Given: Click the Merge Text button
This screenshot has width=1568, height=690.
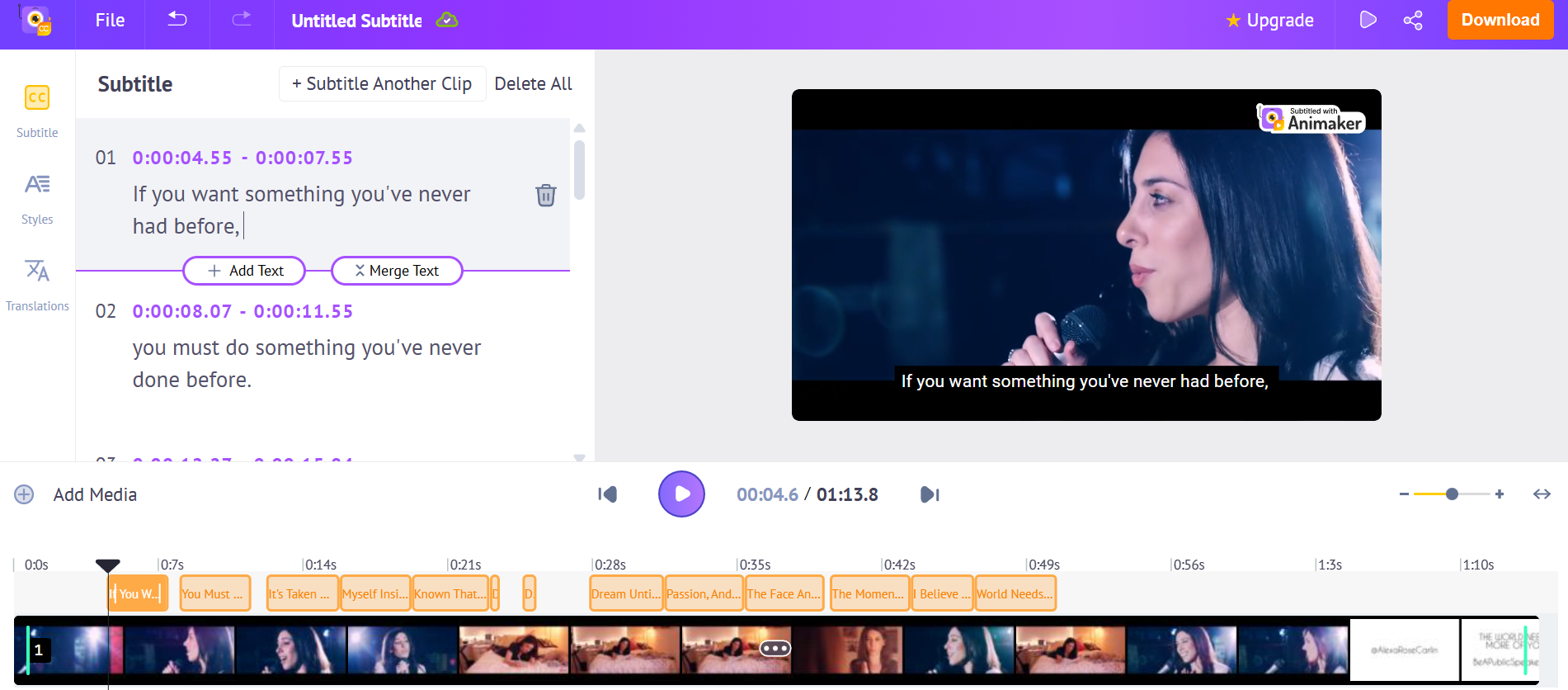Looking at the screenshot, I should 397,271.
